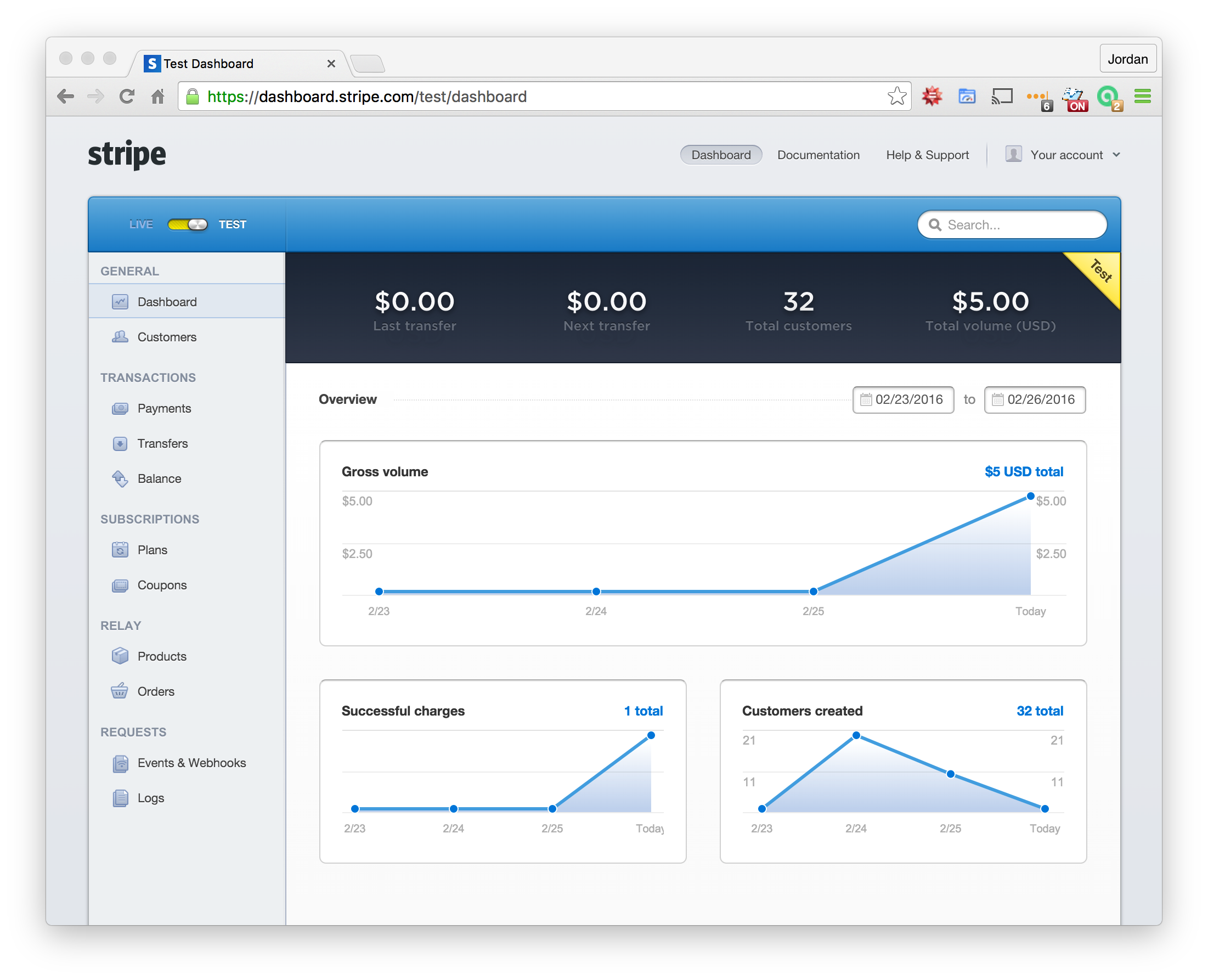Click the blue folder extension icon

pos(967,97)
